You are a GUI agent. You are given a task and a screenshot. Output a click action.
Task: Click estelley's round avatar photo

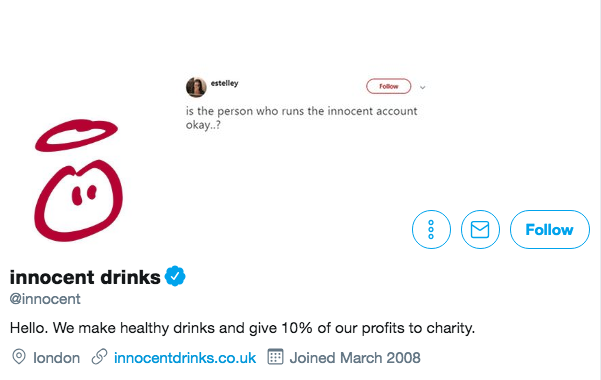pyautogui.click(x=196, y=87)
